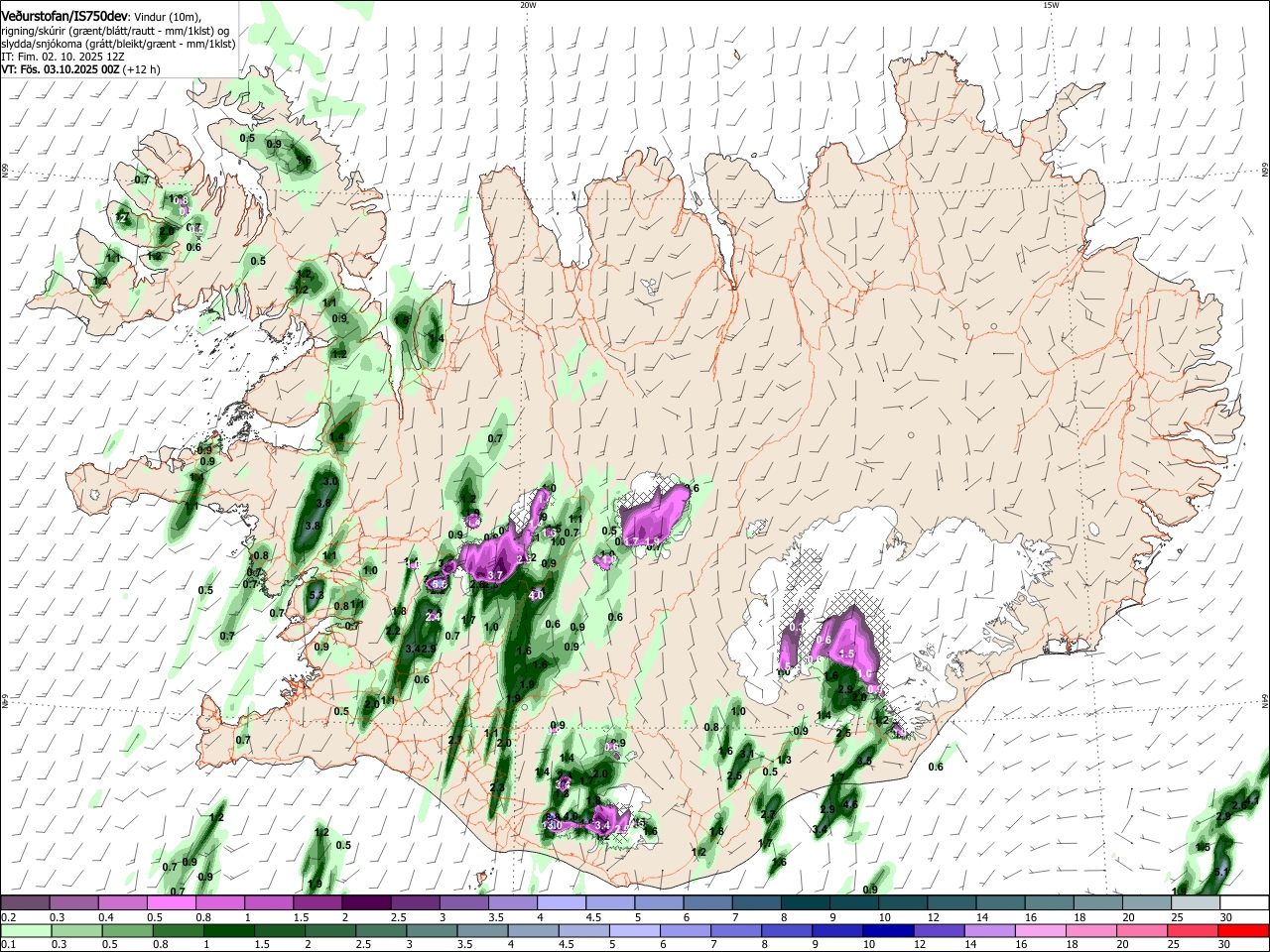This screenshot has width=1270, height=952.
Task: Click the 'rigning/skúrir' legend description line
Action: (114, 31)
